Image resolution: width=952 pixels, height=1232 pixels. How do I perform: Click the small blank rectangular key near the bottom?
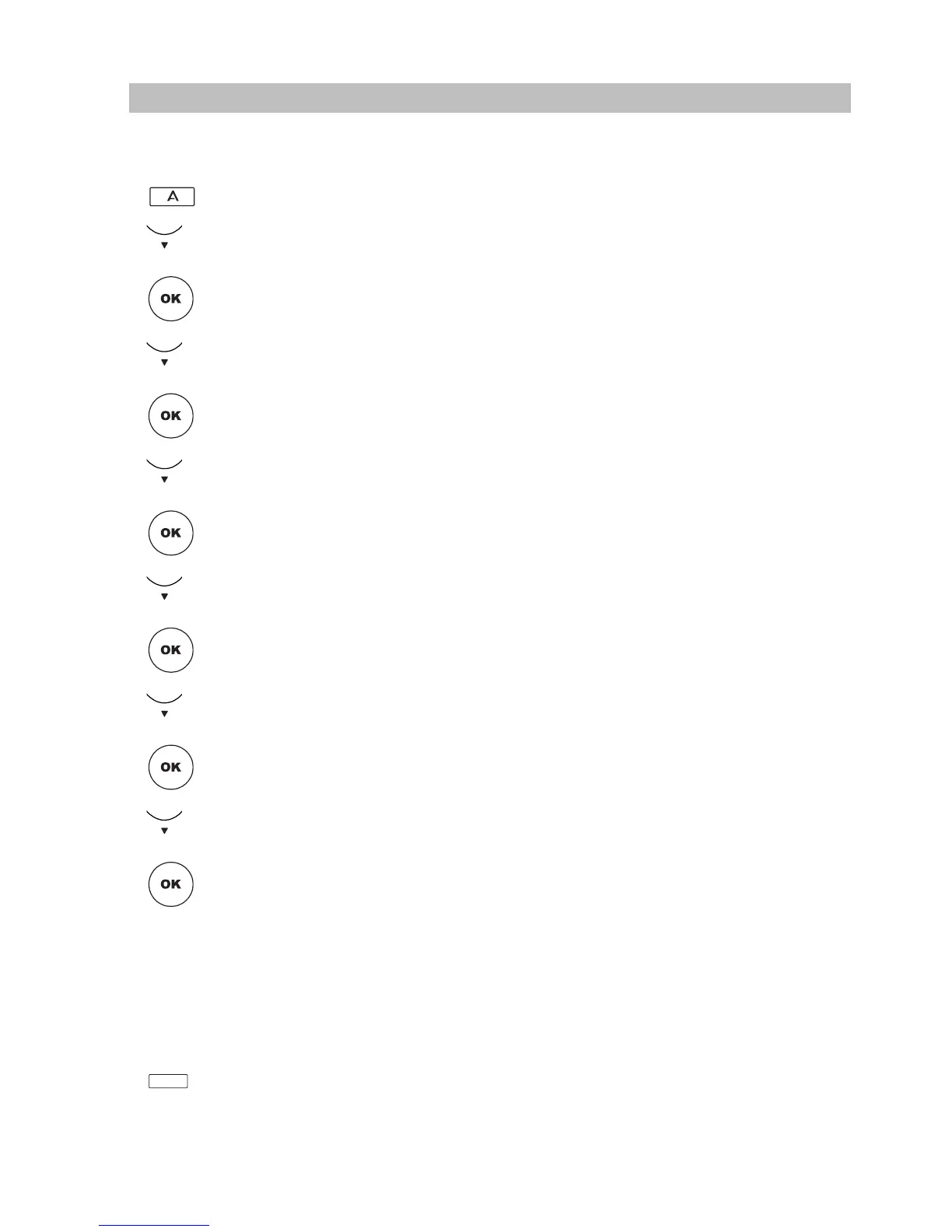point(168,1081)
